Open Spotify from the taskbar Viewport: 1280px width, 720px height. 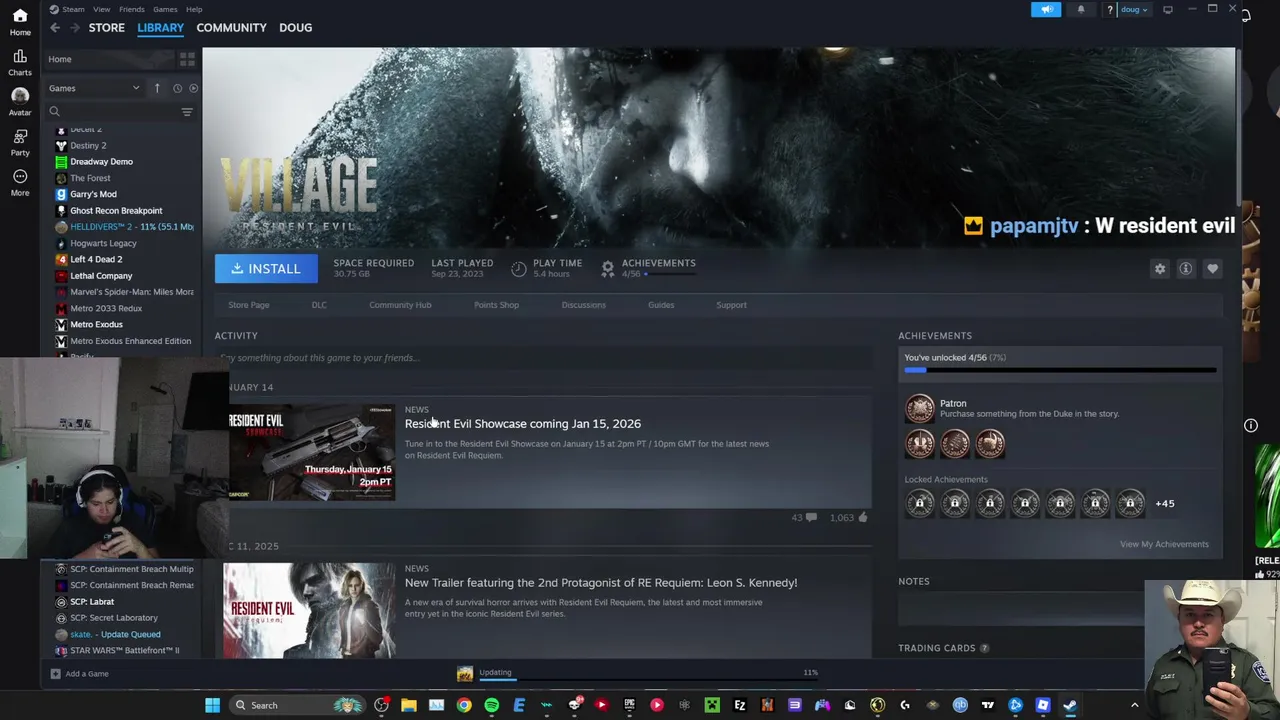point(491,705)
